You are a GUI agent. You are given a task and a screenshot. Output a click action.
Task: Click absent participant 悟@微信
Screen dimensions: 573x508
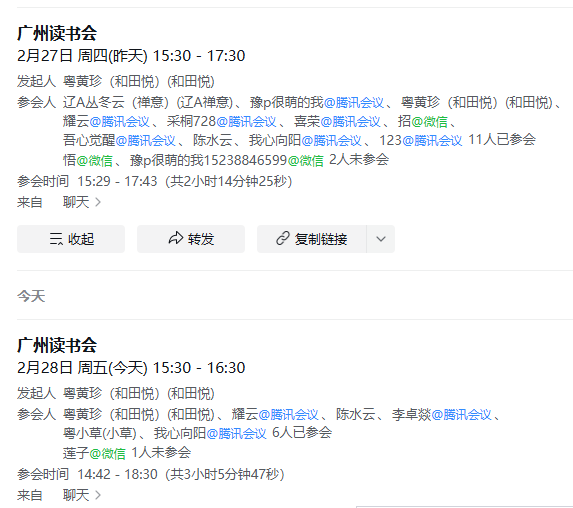pyautogui.click(x=88, y=160)
